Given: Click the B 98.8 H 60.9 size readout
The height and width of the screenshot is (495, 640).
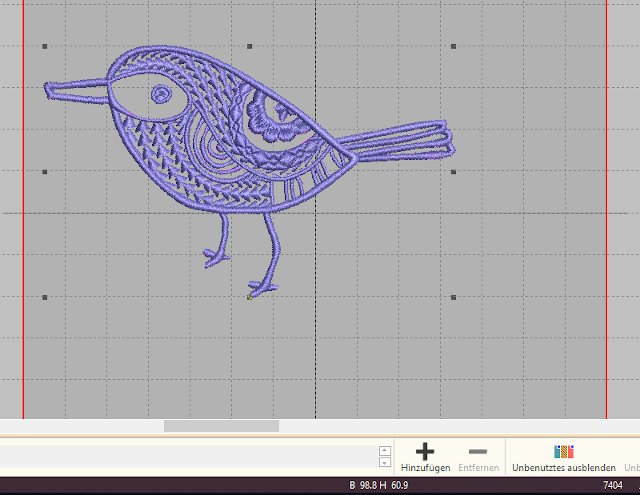Looking at the screenshot, I should point(379,485).
